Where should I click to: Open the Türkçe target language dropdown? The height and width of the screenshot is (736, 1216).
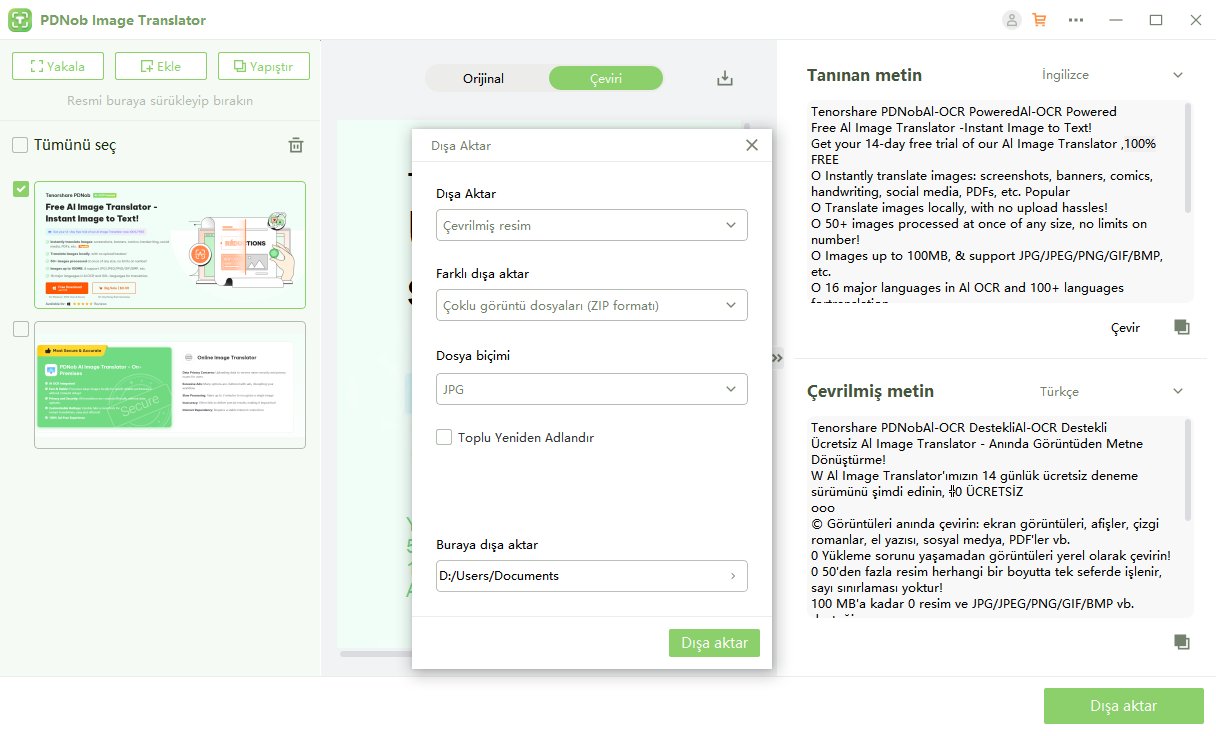pos(1111,391)
